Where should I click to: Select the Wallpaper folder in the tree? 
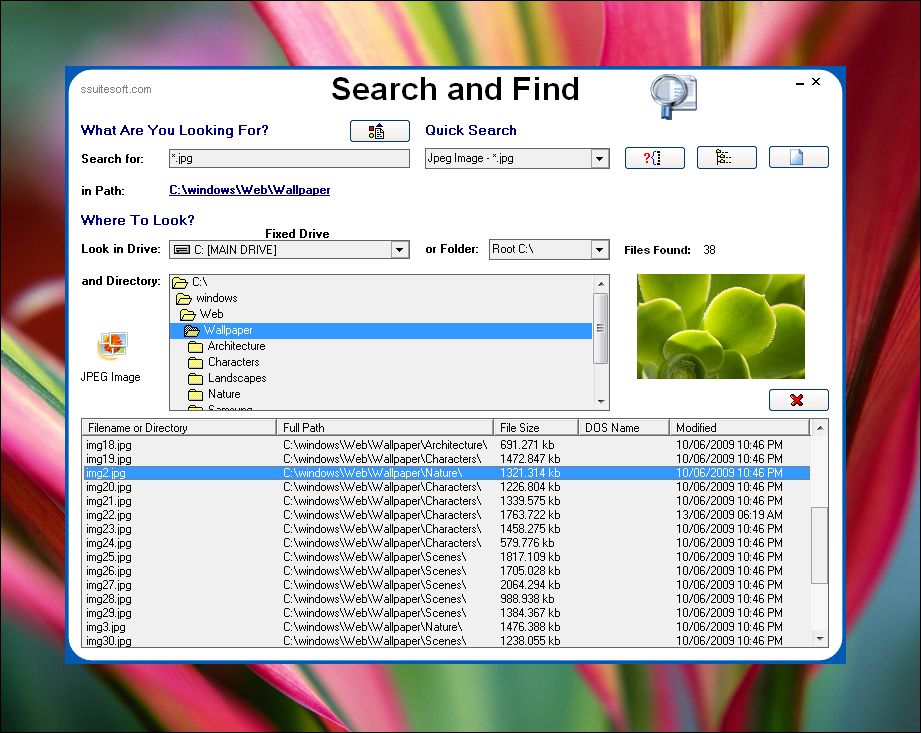tap(231, 330)
